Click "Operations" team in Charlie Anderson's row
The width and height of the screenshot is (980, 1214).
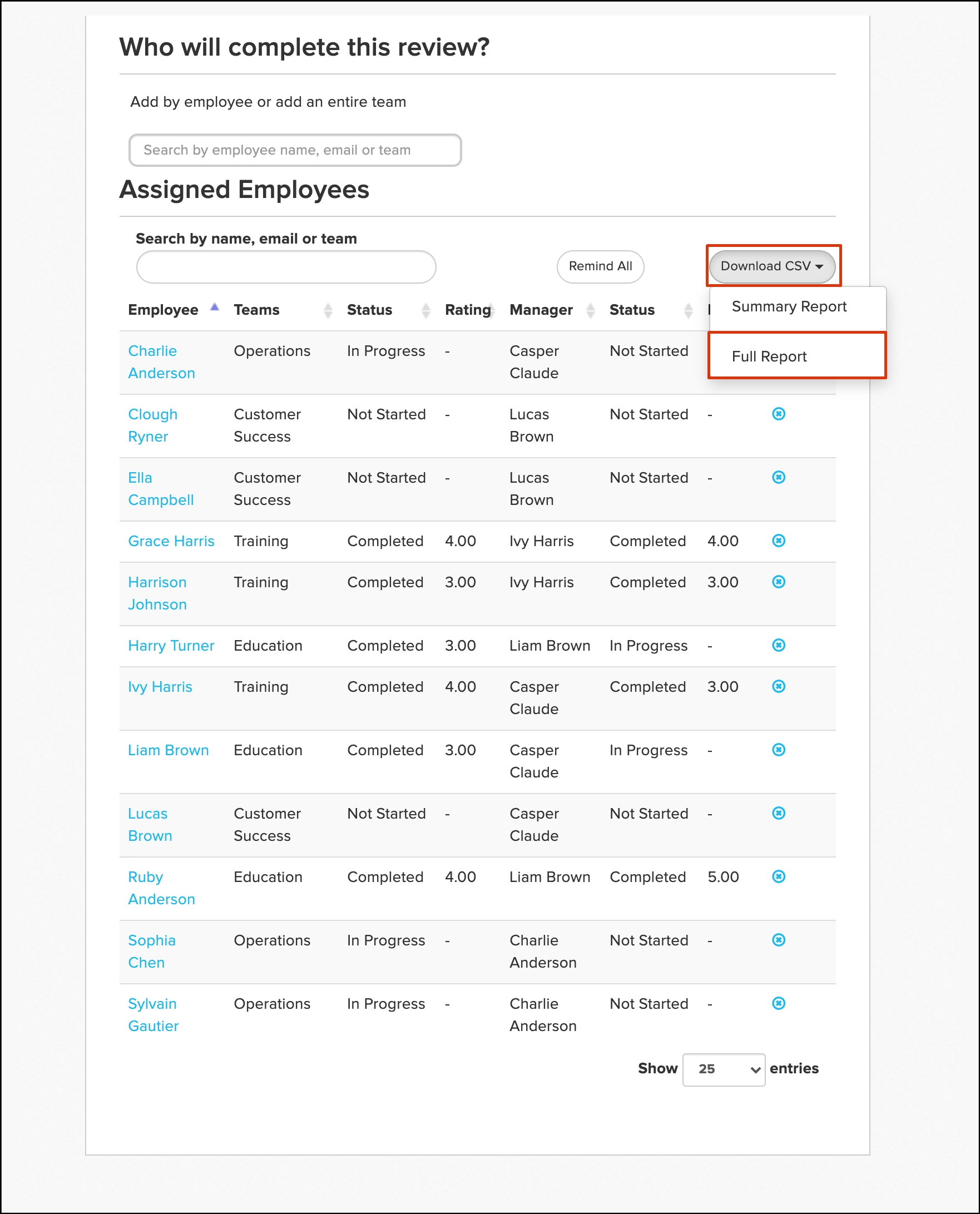tap(272, 350)
